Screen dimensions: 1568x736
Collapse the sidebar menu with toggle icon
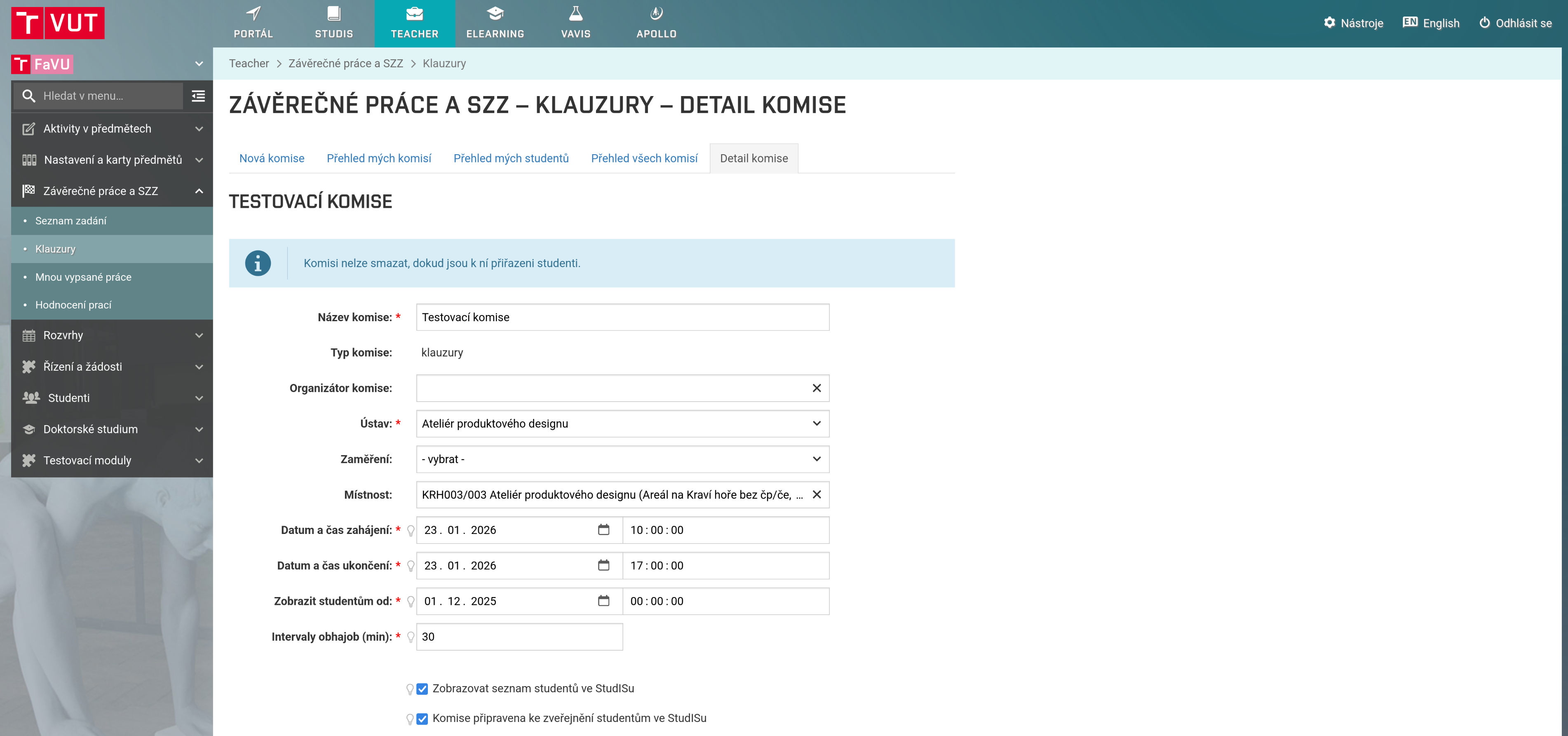[x=198, y=96]
